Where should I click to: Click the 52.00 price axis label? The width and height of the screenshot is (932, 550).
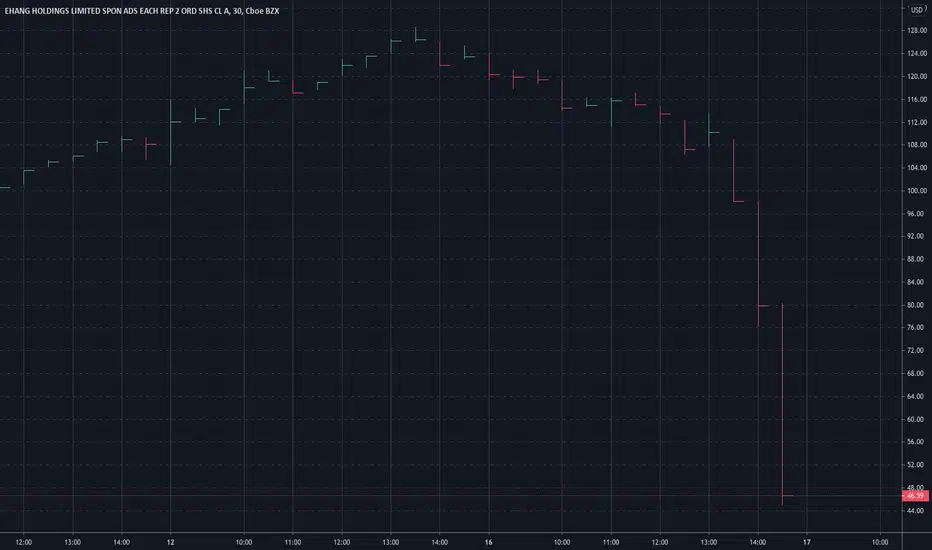click(x=917, y=465)
